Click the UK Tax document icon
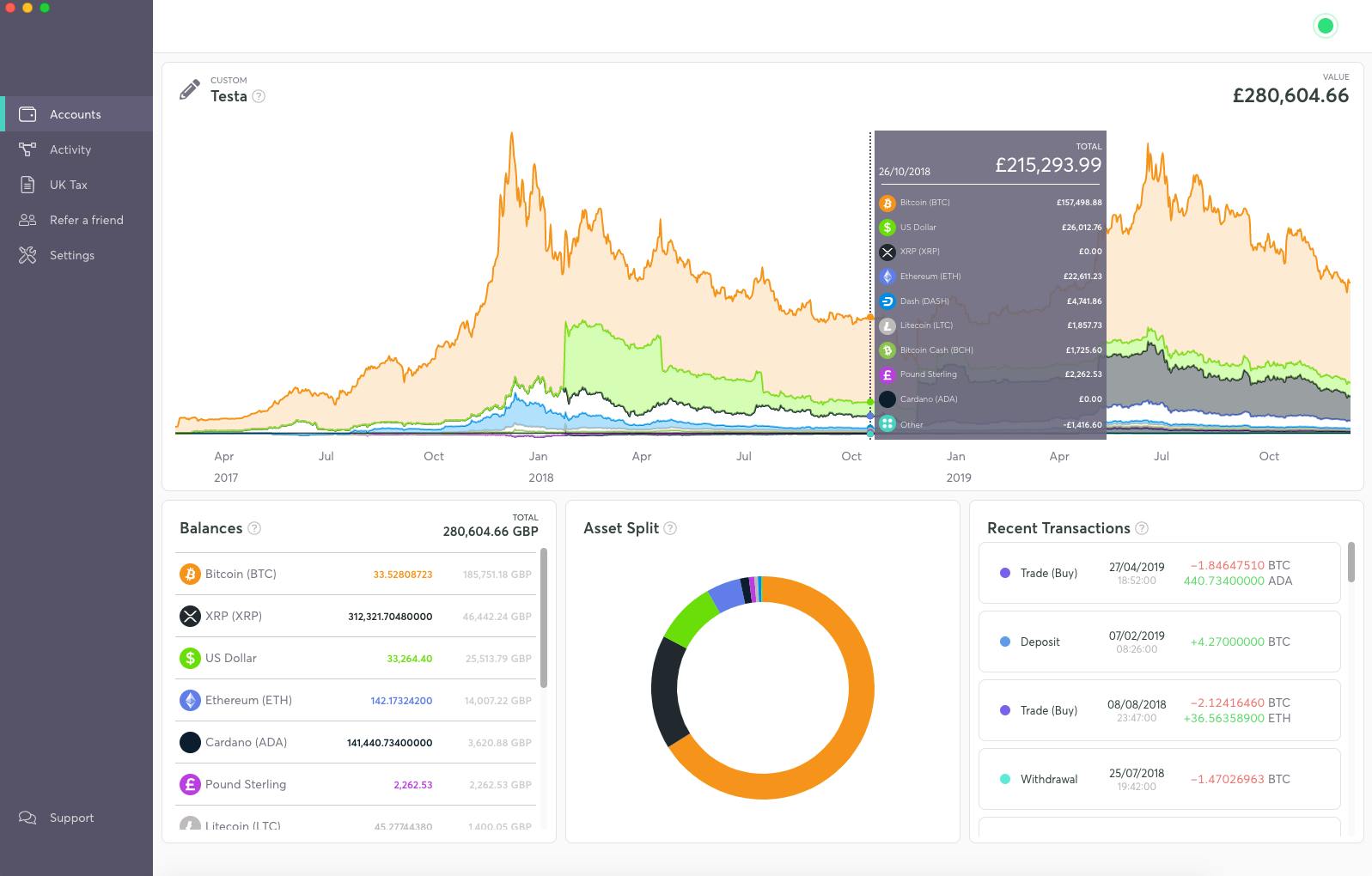Viewport: 1372px width, 876px height. [x=27, y=185]
